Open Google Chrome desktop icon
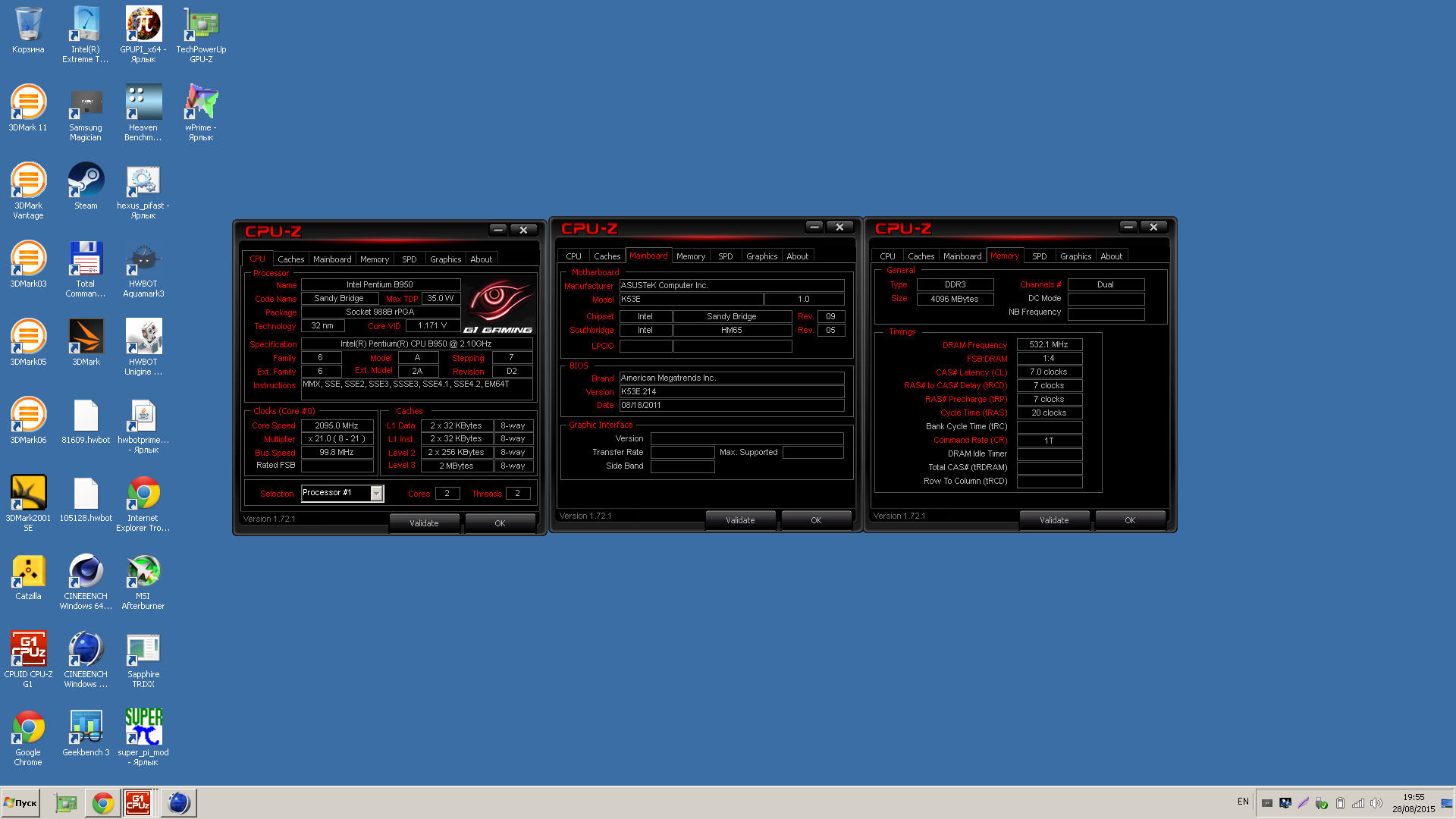 pos(28,737)
